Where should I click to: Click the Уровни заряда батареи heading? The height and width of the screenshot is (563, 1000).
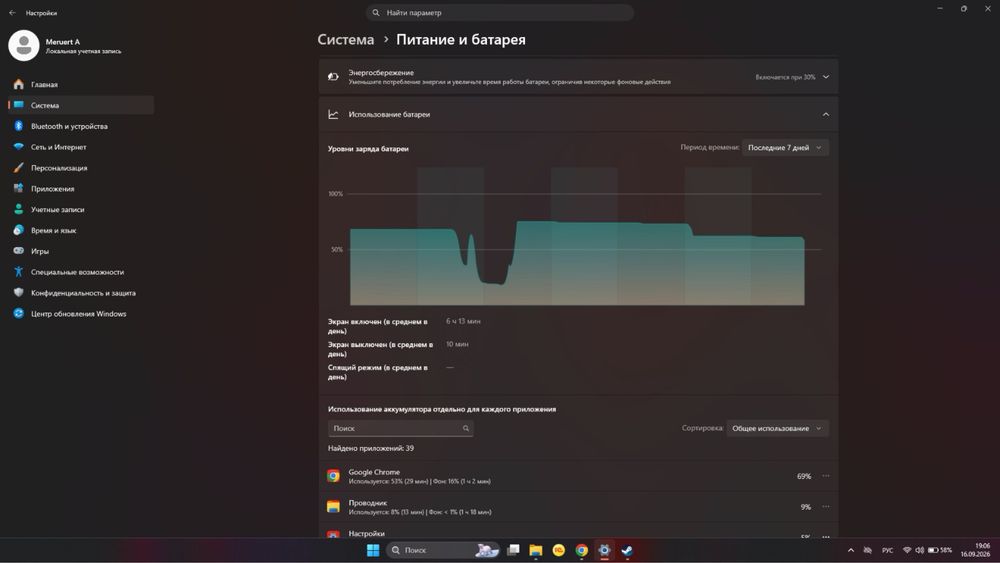[368, 149]
